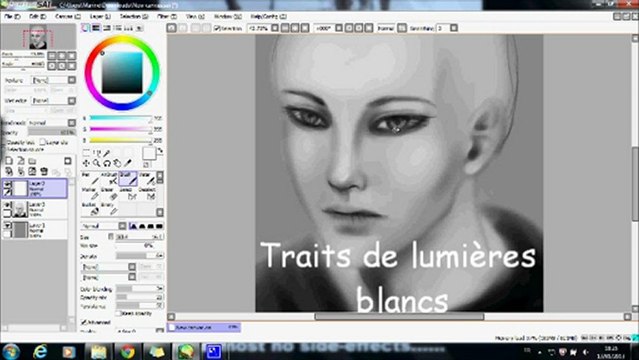Open Google Chrome from the taskbar

click(x=127, y=351)
